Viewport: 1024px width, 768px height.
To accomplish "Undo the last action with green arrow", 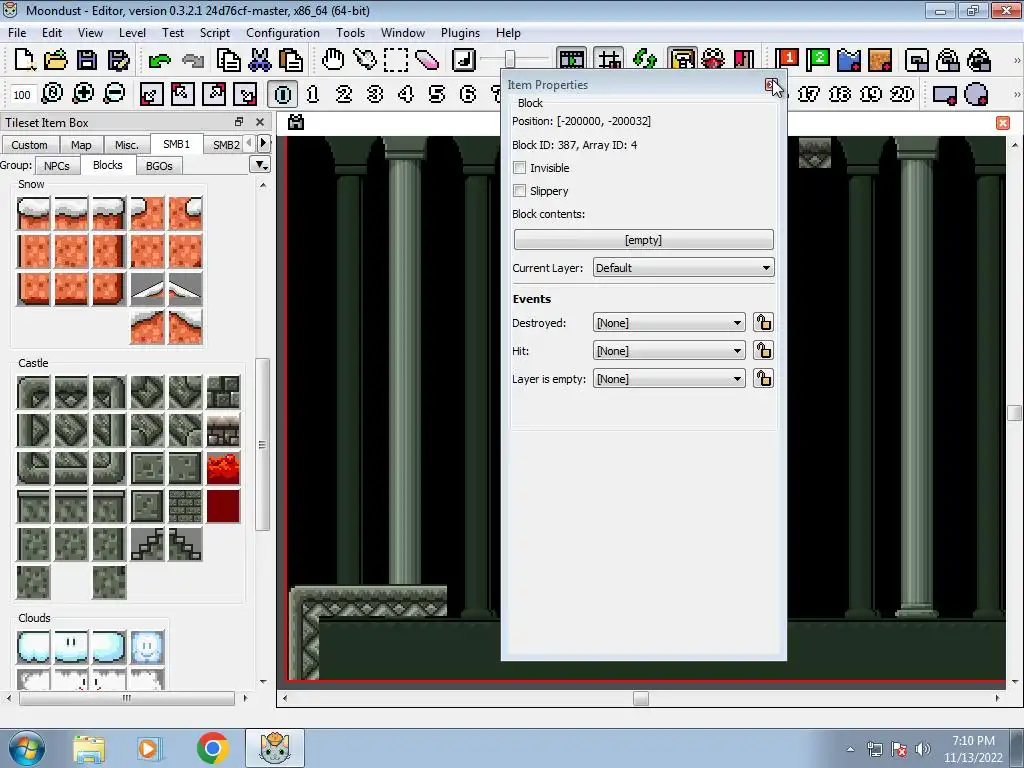I will (x=159, y=60).
